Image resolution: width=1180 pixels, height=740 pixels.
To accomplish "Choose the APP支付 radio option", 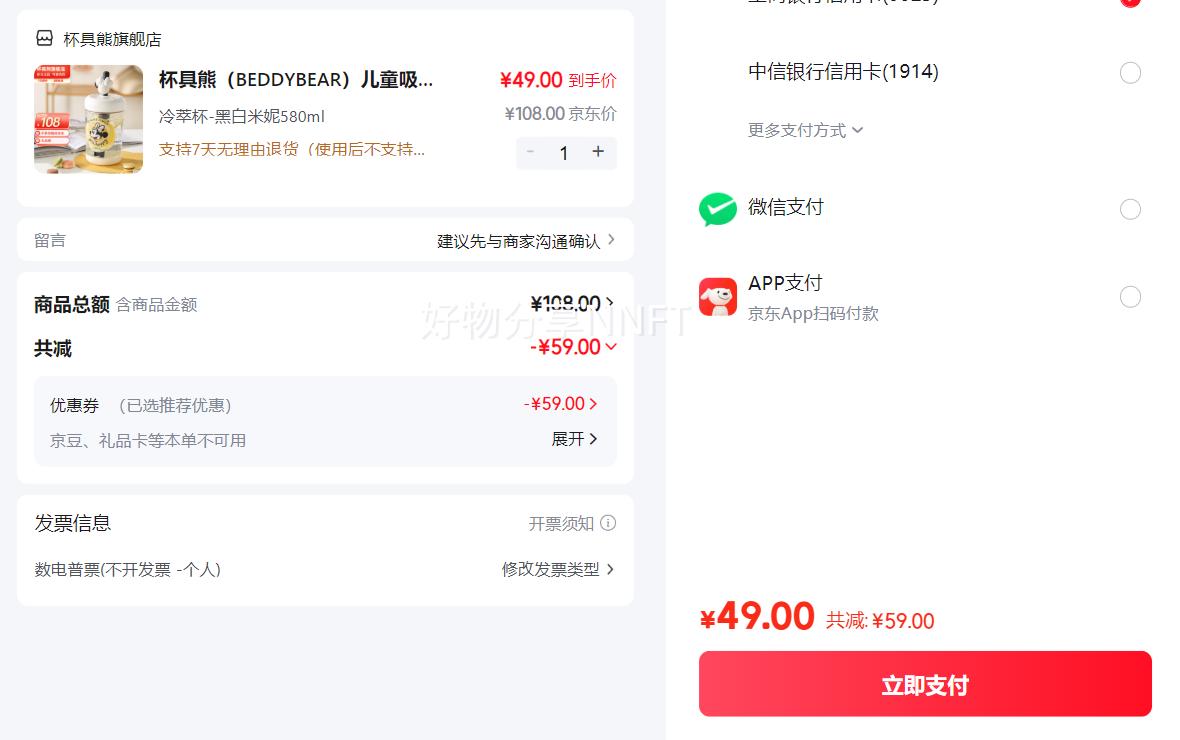I will (x=1130, y=297).
